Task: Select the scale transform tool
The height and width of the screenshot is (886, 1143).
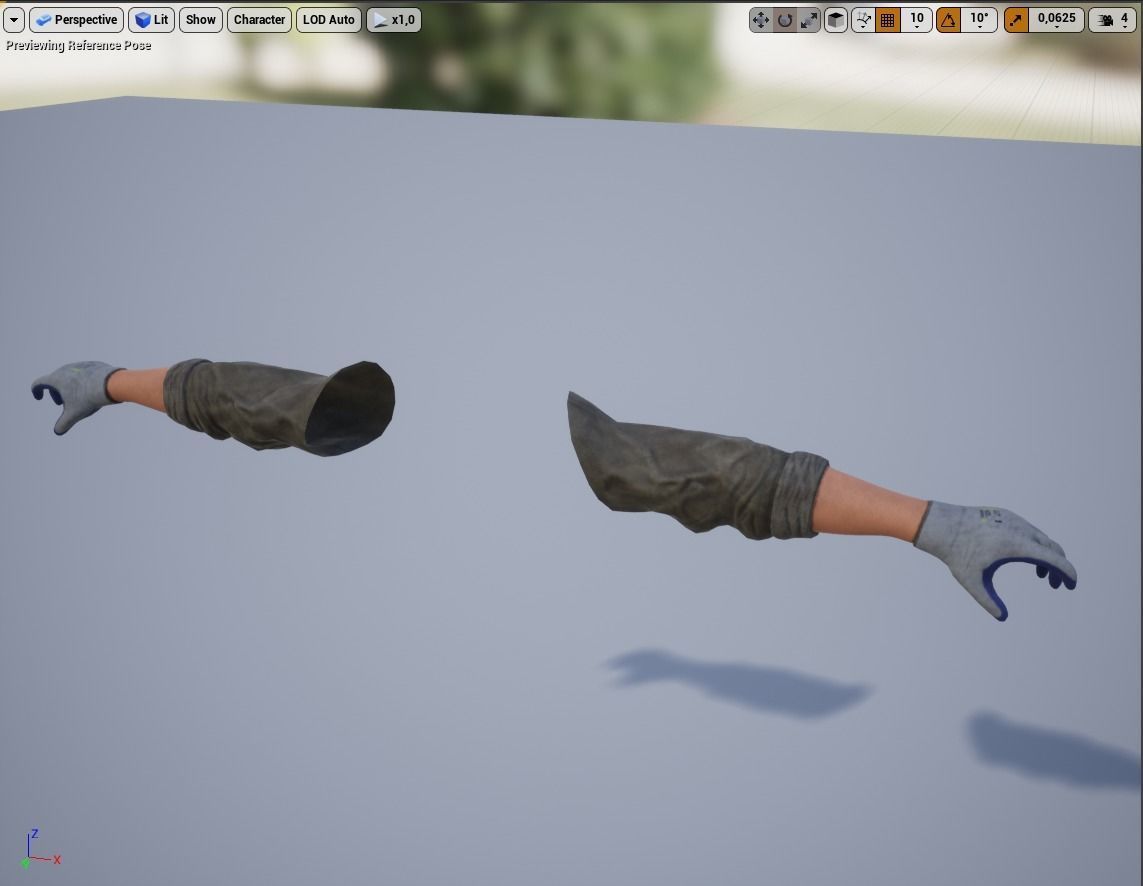Action: [x=808, y=20]
